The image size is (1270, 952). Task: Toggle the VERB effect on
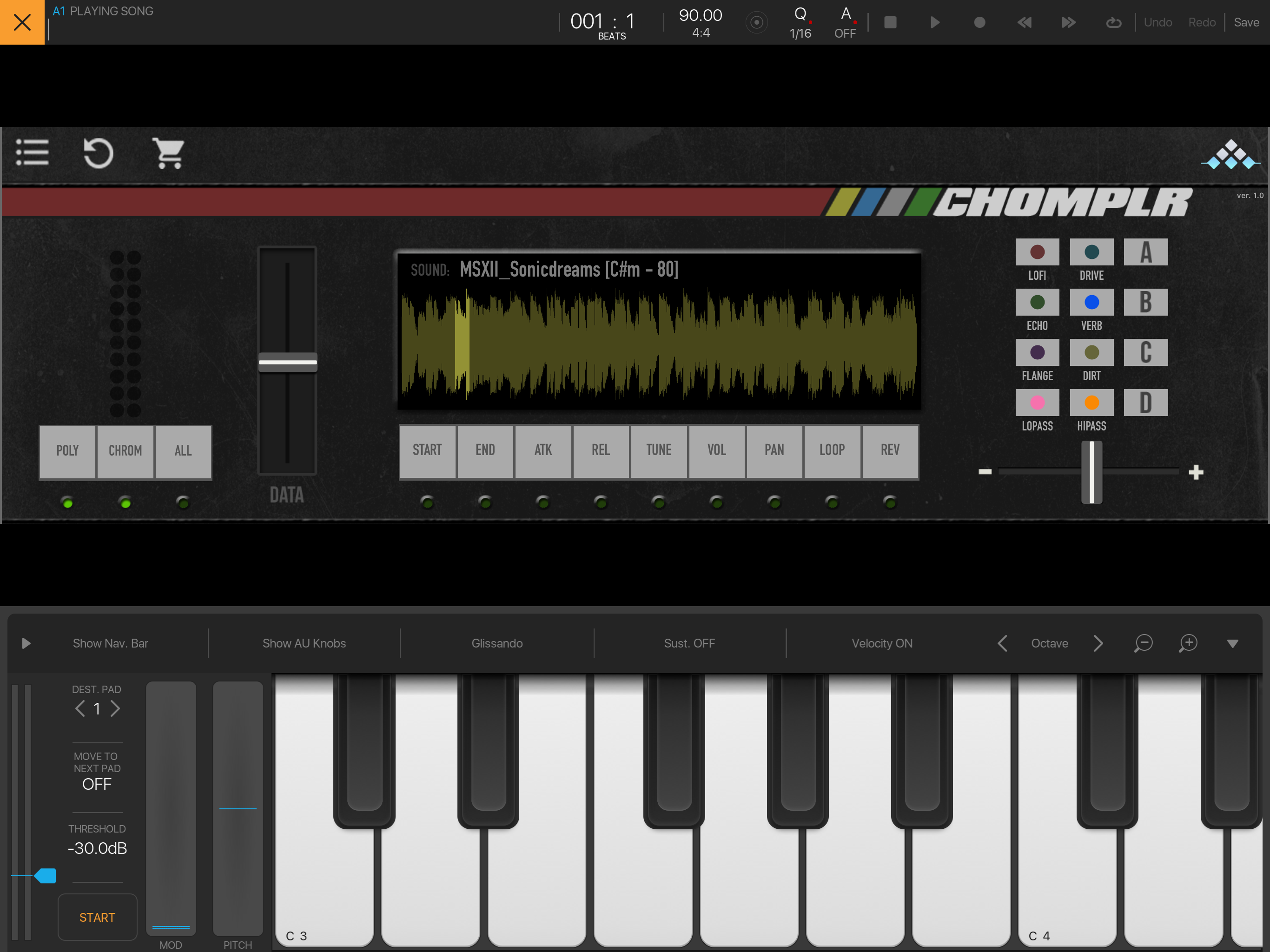click(x=1091, y=303)
